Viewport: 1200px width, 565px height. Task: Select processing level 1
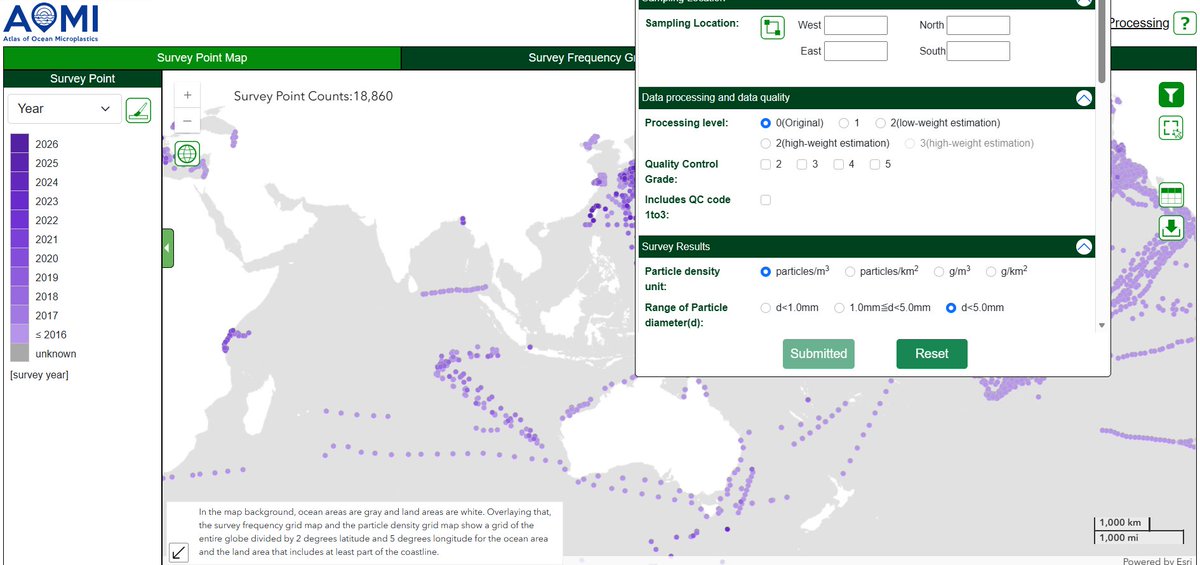pos(845,123)
